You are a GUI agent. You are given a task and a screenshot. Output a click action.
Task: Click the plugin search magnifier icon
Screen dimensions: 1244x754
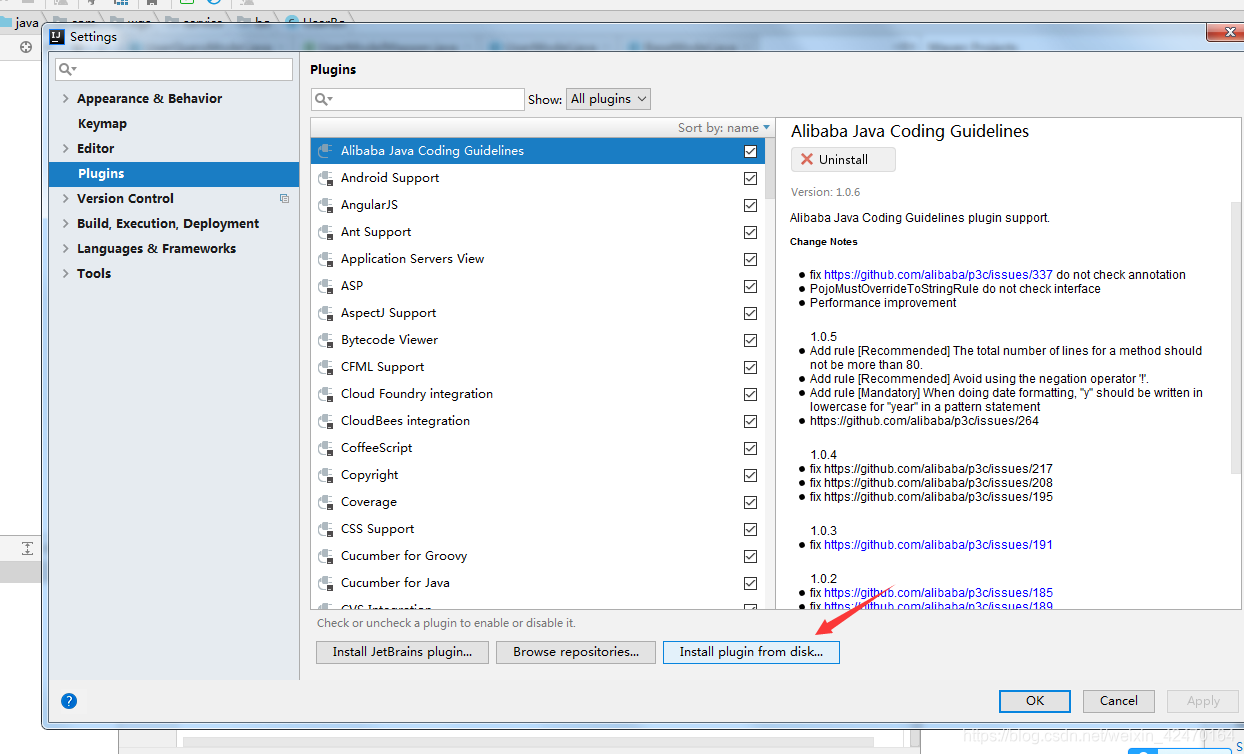tap(322, 99)
